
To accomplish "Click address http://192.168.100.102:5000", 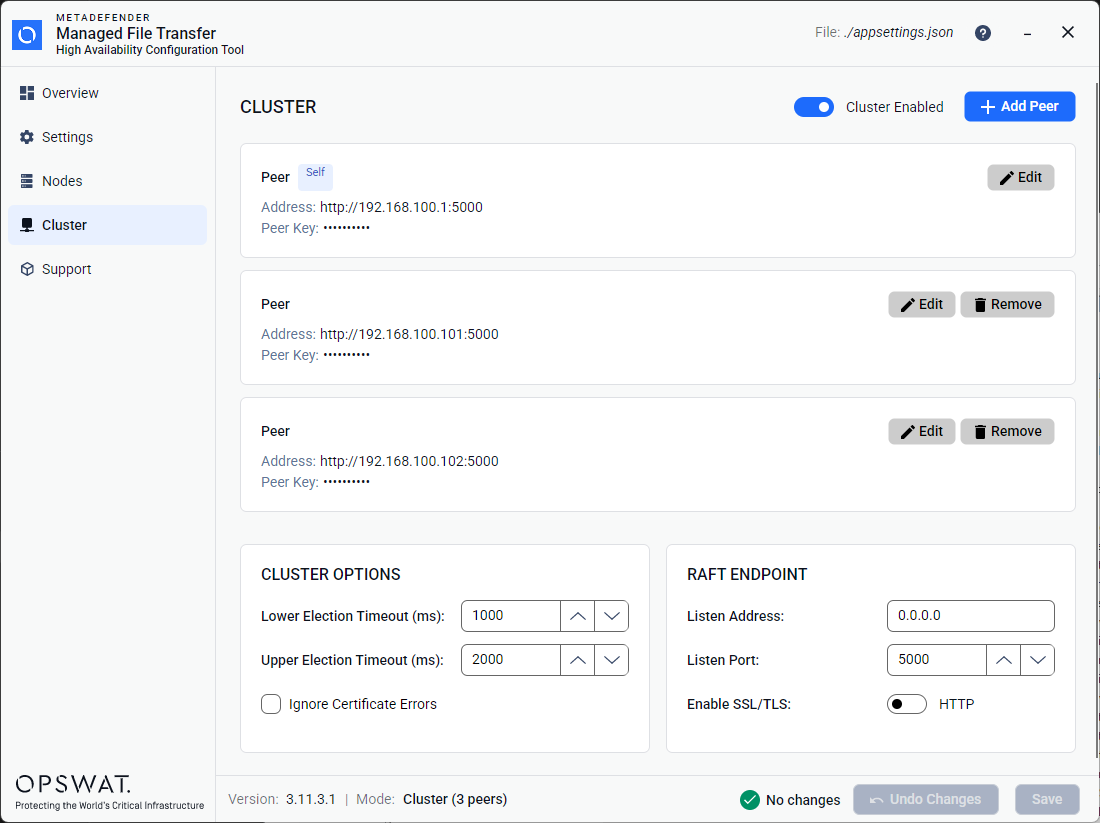I will click(409, 461).
